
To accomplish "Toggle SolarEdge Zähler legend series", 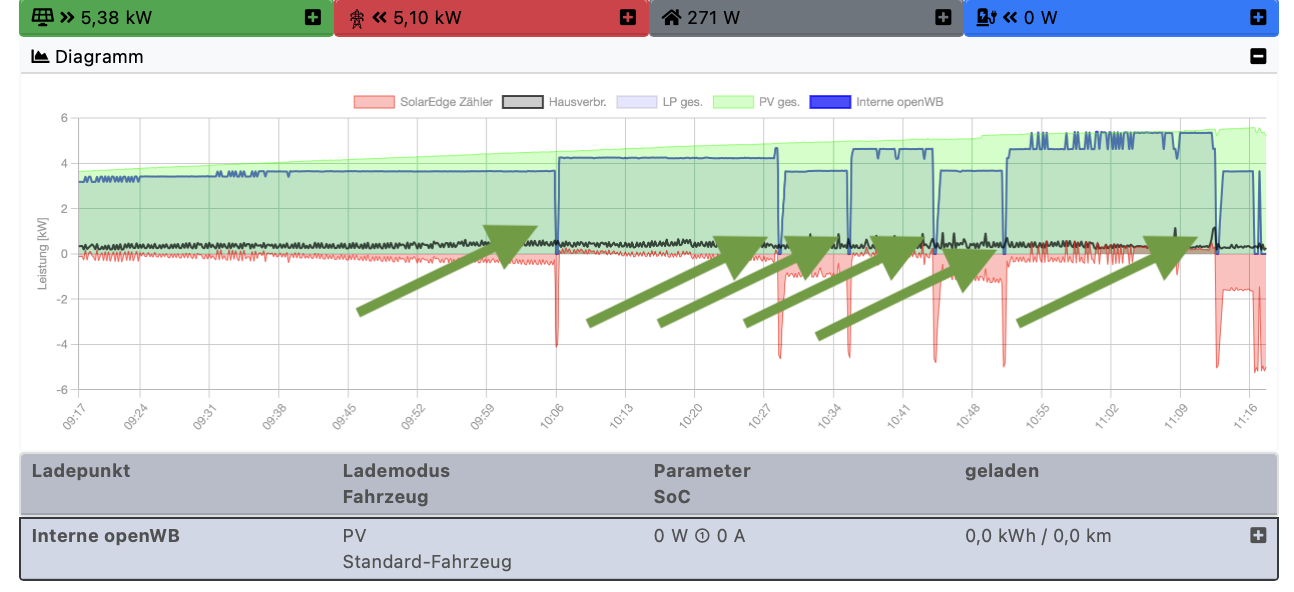I will tap(425, 102).
